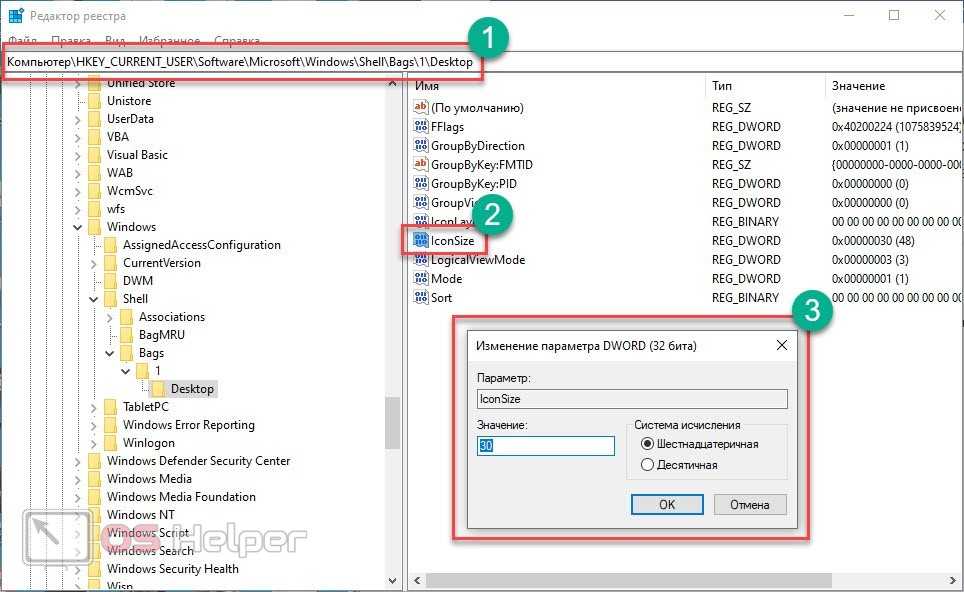Collapse the Shell tree node
This screenshot has height=592, width=964.
(93, 299)
